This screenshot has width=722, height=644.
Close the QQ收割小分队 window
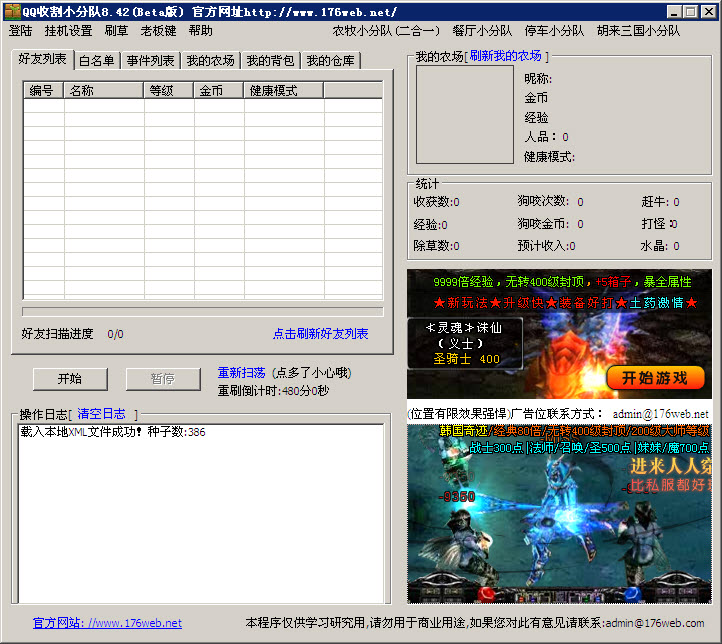coord(708,12)
